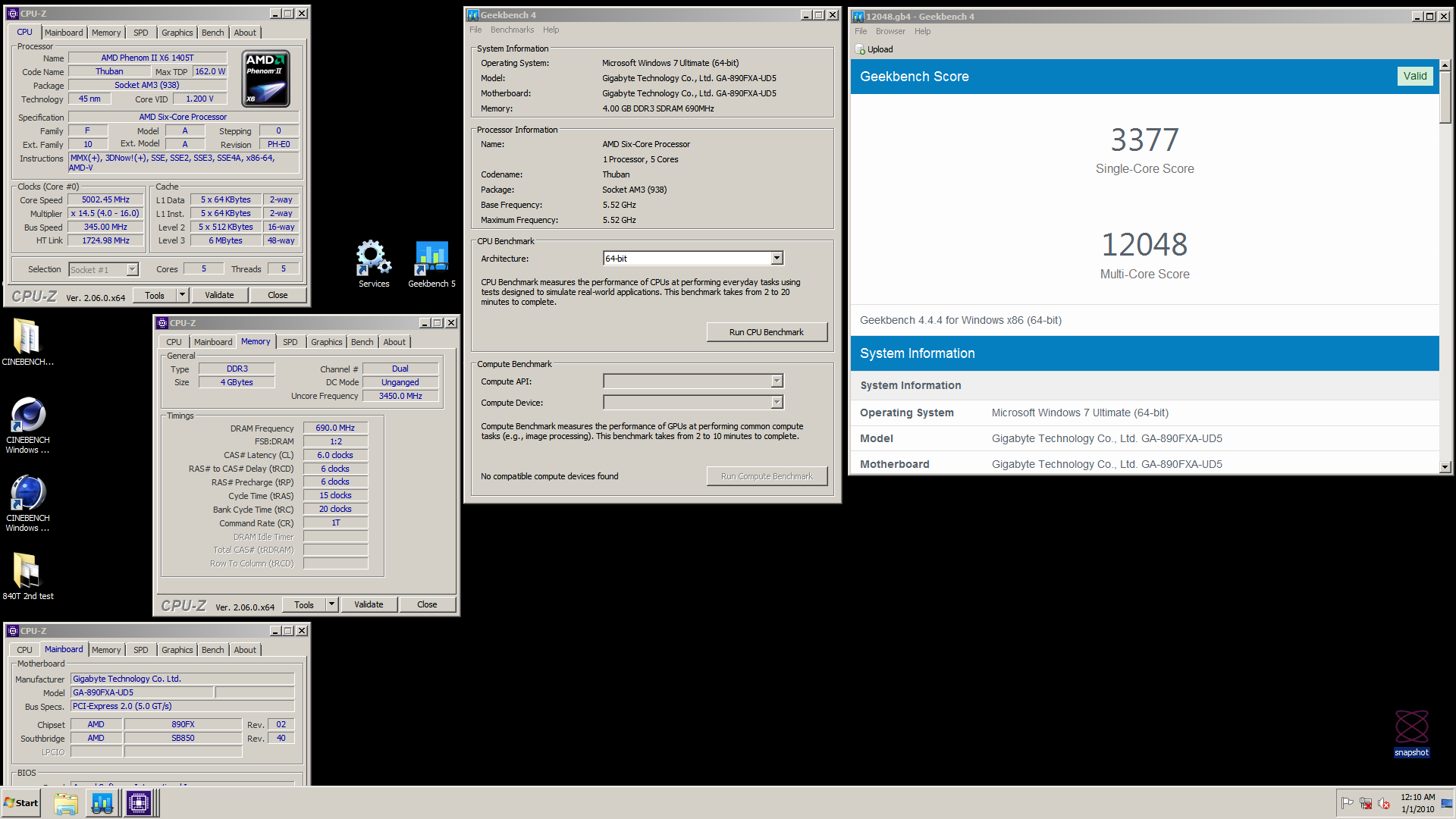Open Bench tab in CPU-Z Mainboard window
This screenshot has width=1456, height=819.
[x=212, y=650]
